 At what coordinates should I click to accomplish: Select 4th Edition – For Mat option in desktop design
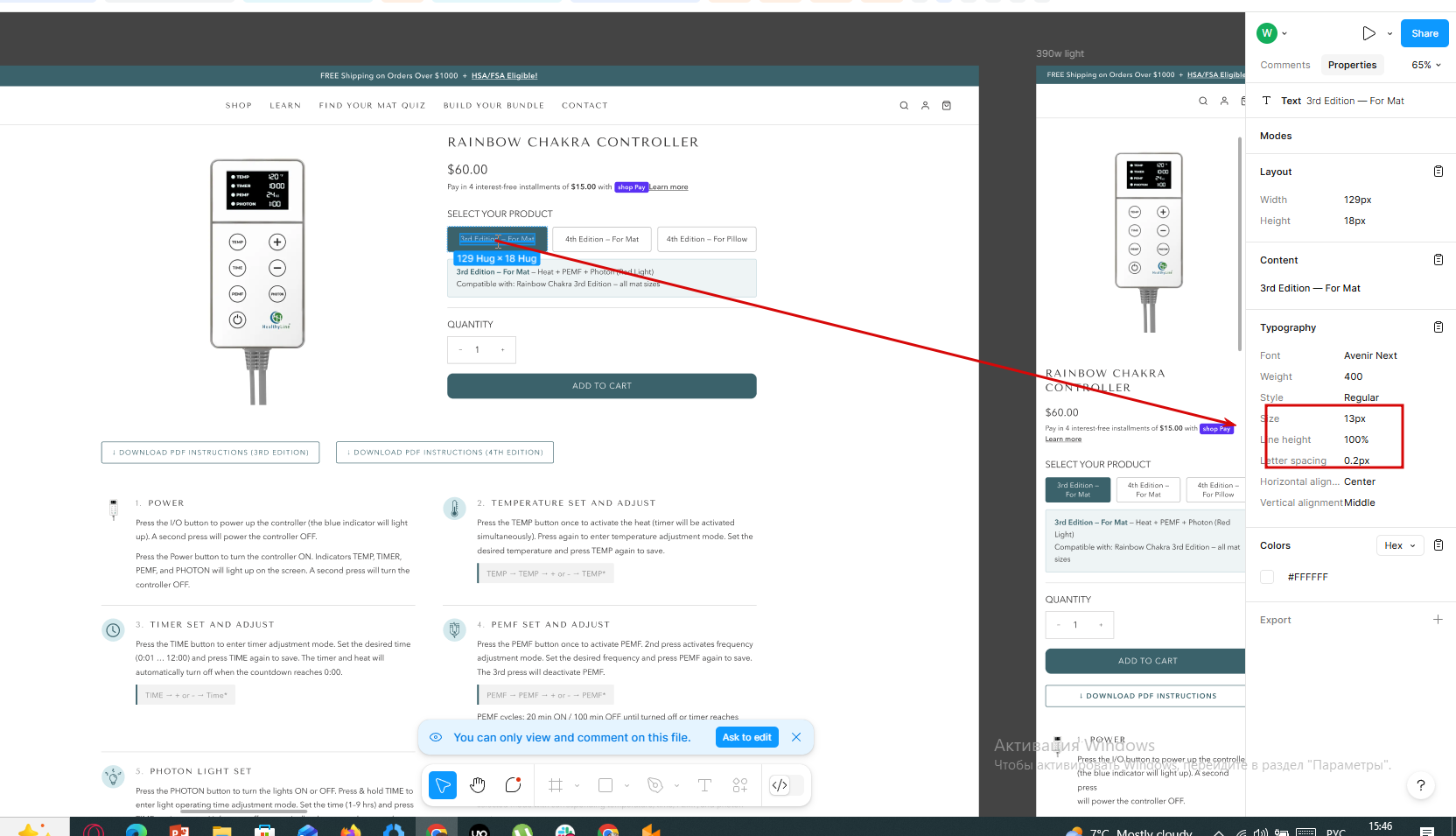(x=602, y=239)
